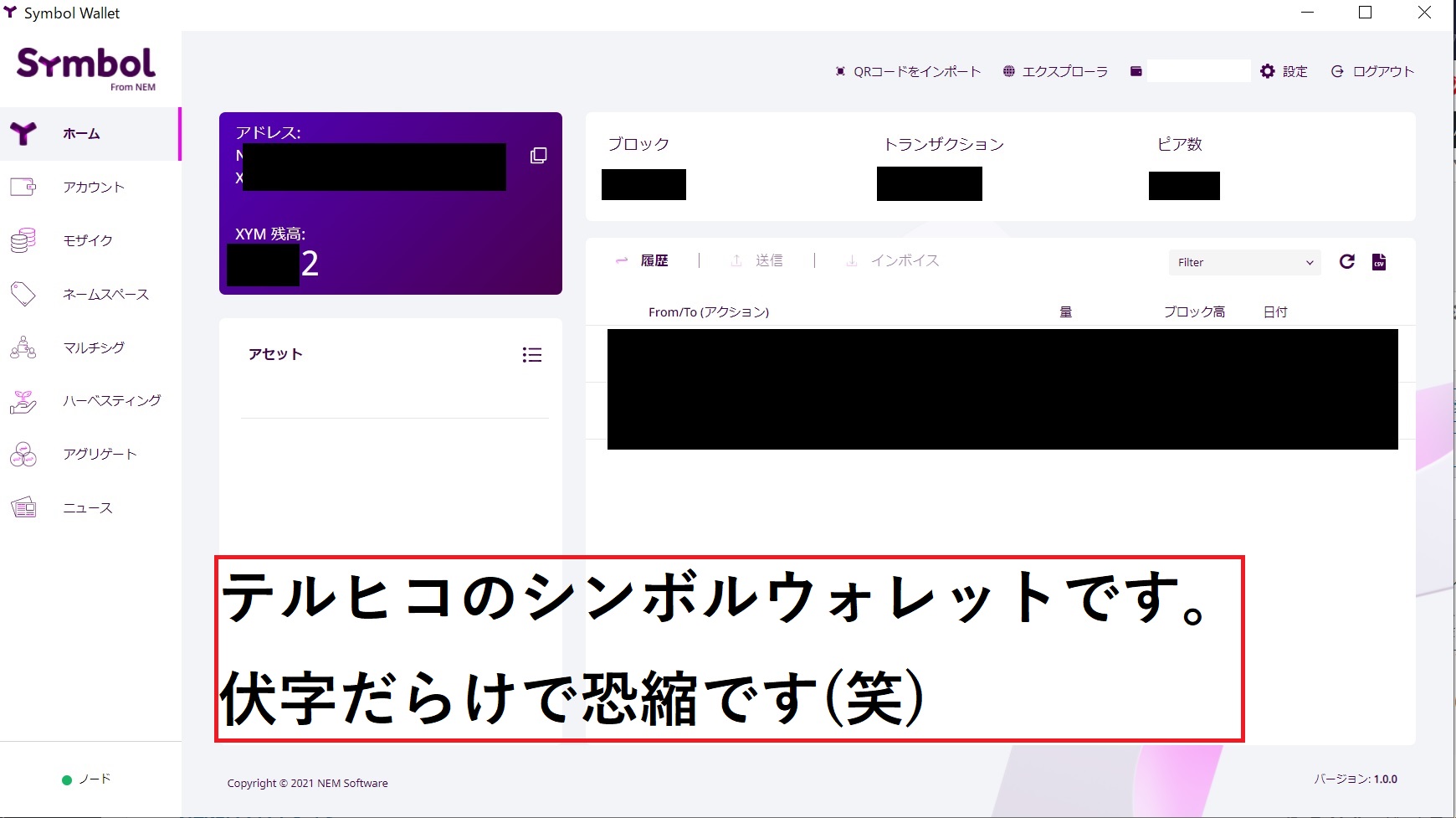Click the アカウント wallet icon in sidebar
This screenshot has height=818, width=1456.
(x=23, y=187)
